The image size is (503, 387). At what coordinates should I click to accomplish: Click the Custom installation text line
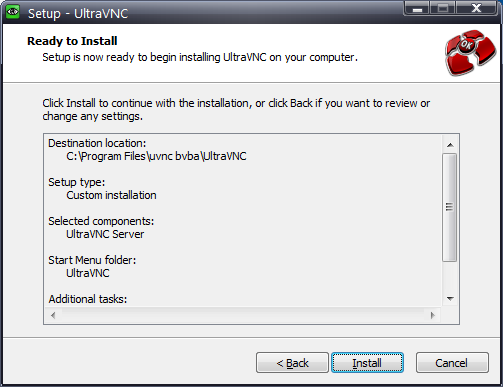pyautogui.click(x=111, y=195)
